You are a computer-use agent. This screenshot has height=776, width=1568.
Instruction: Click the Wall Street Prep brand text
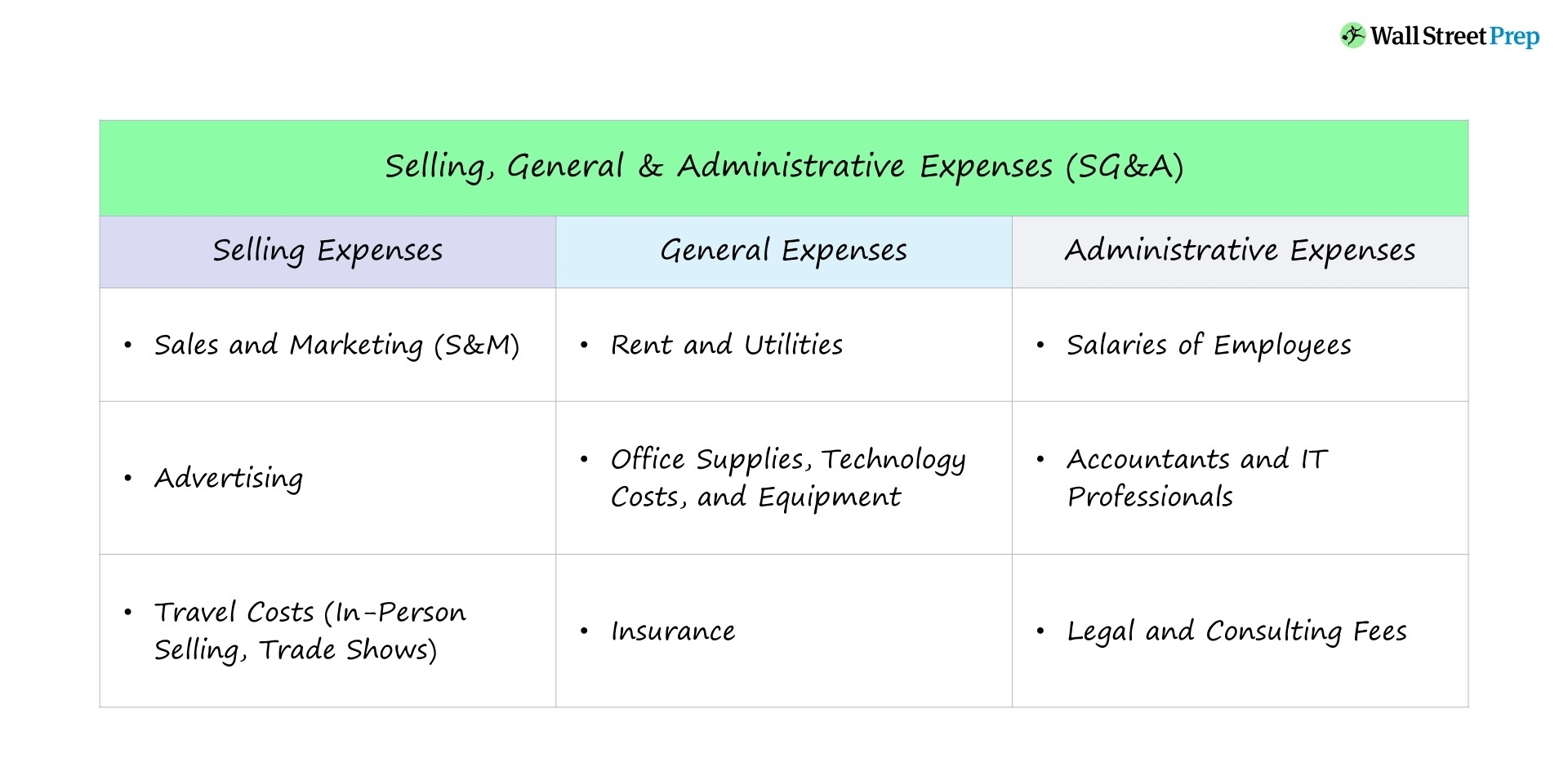(x=1454, y=37)
